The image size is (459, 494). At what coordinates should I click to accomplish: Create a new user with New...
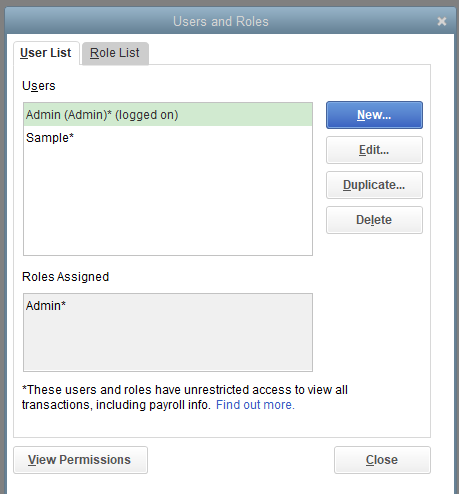pyautogui.click(x=374, y=115)
